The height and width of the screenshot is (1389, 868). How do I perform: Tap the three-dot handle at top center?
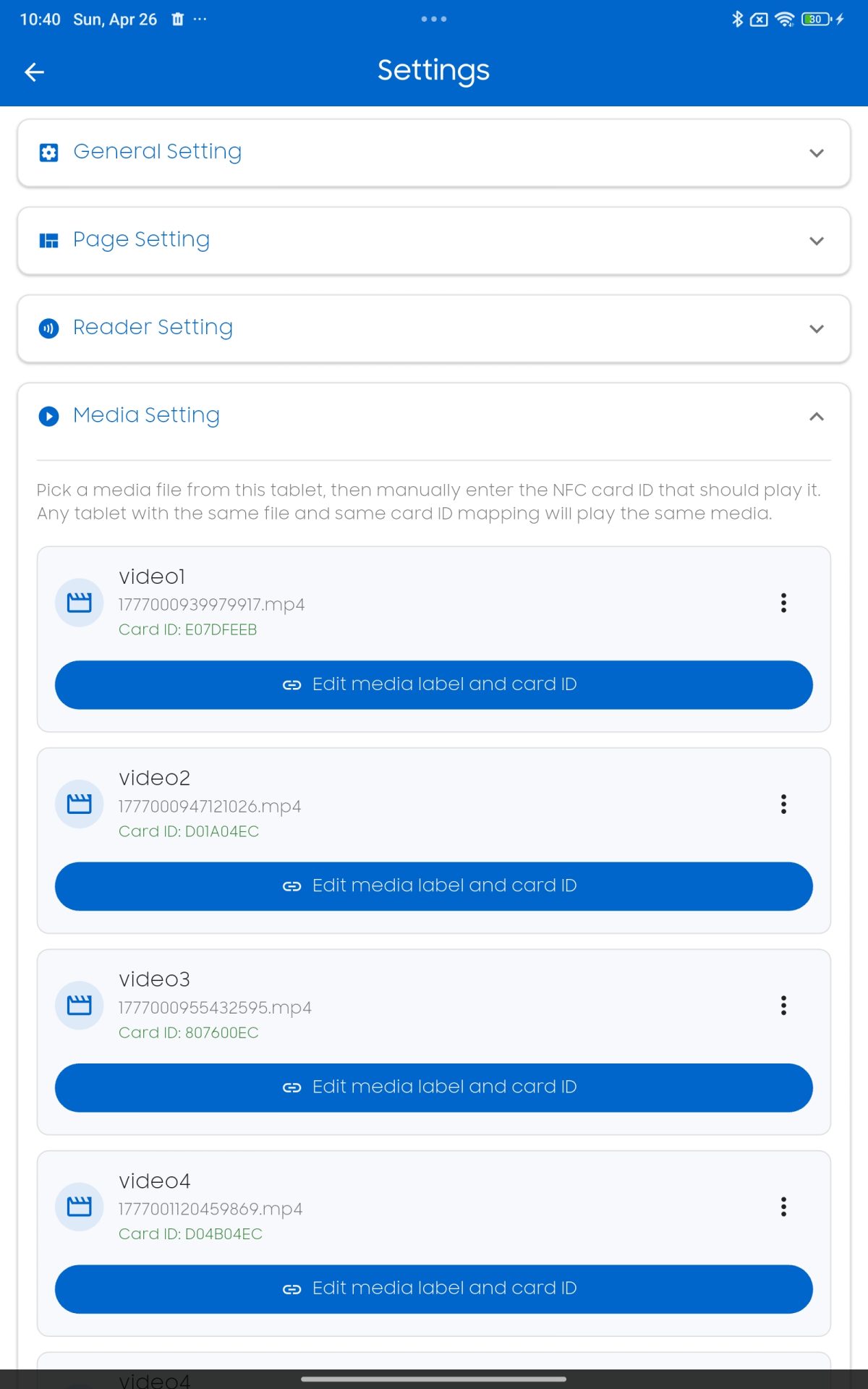tap(434, 19)
